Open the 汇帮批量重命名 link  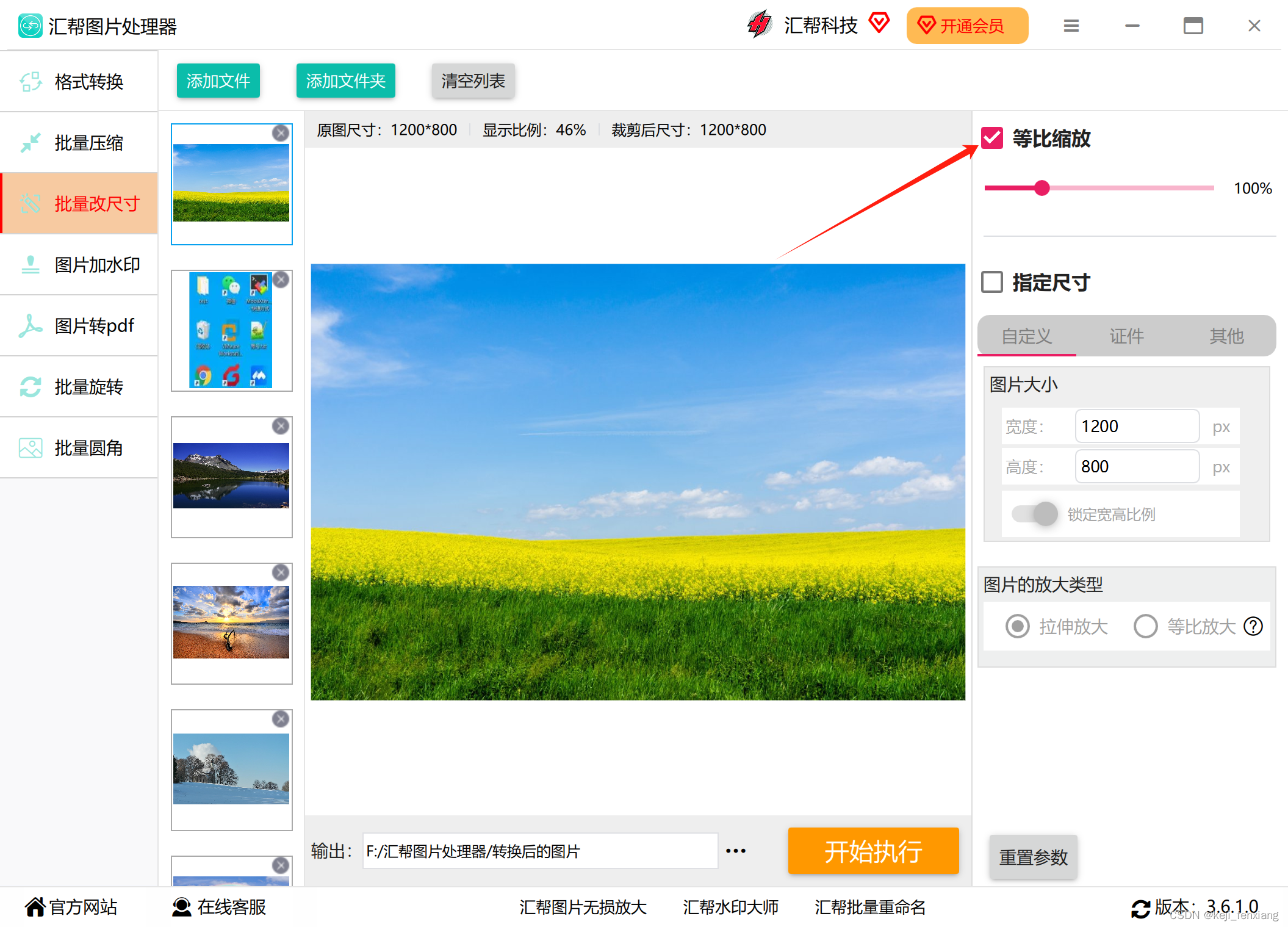[870, 907]
